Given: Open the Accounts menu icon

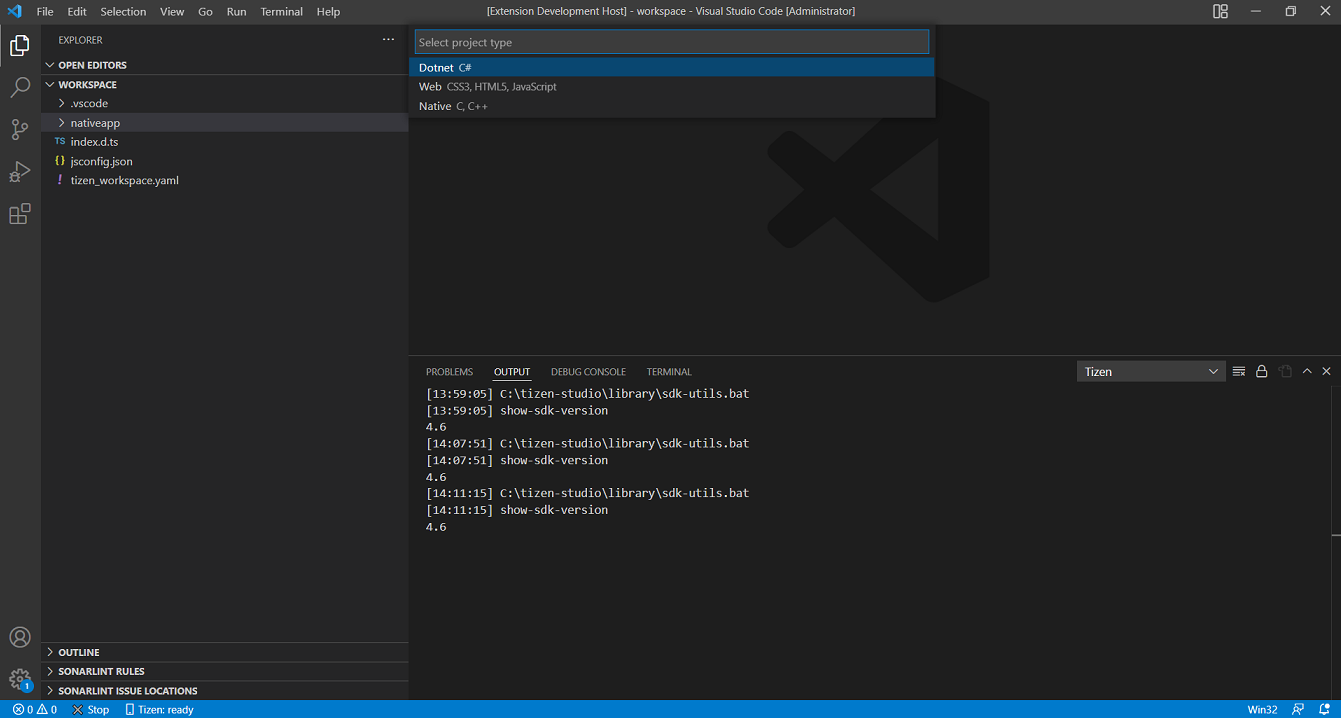Looking at the screenshot, I should (20, 637).
